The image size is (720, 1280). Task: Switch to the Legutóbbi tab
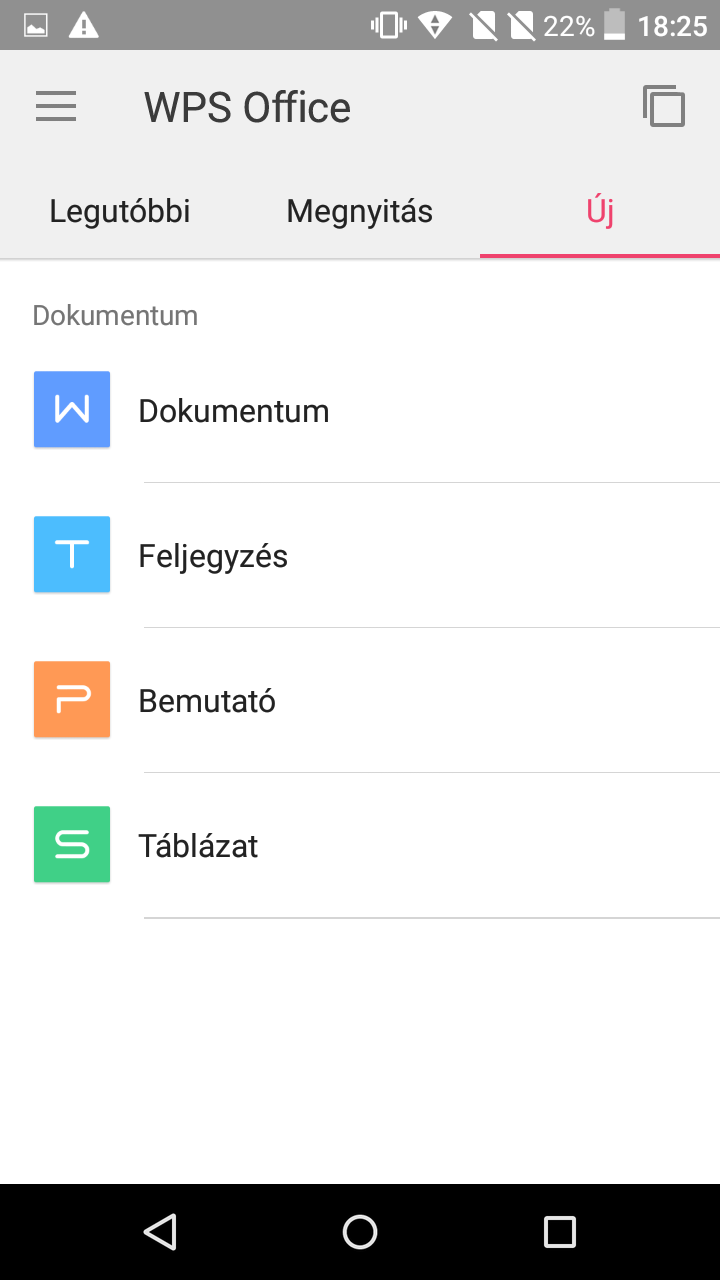pyautogui.click(x=120, y=212)
